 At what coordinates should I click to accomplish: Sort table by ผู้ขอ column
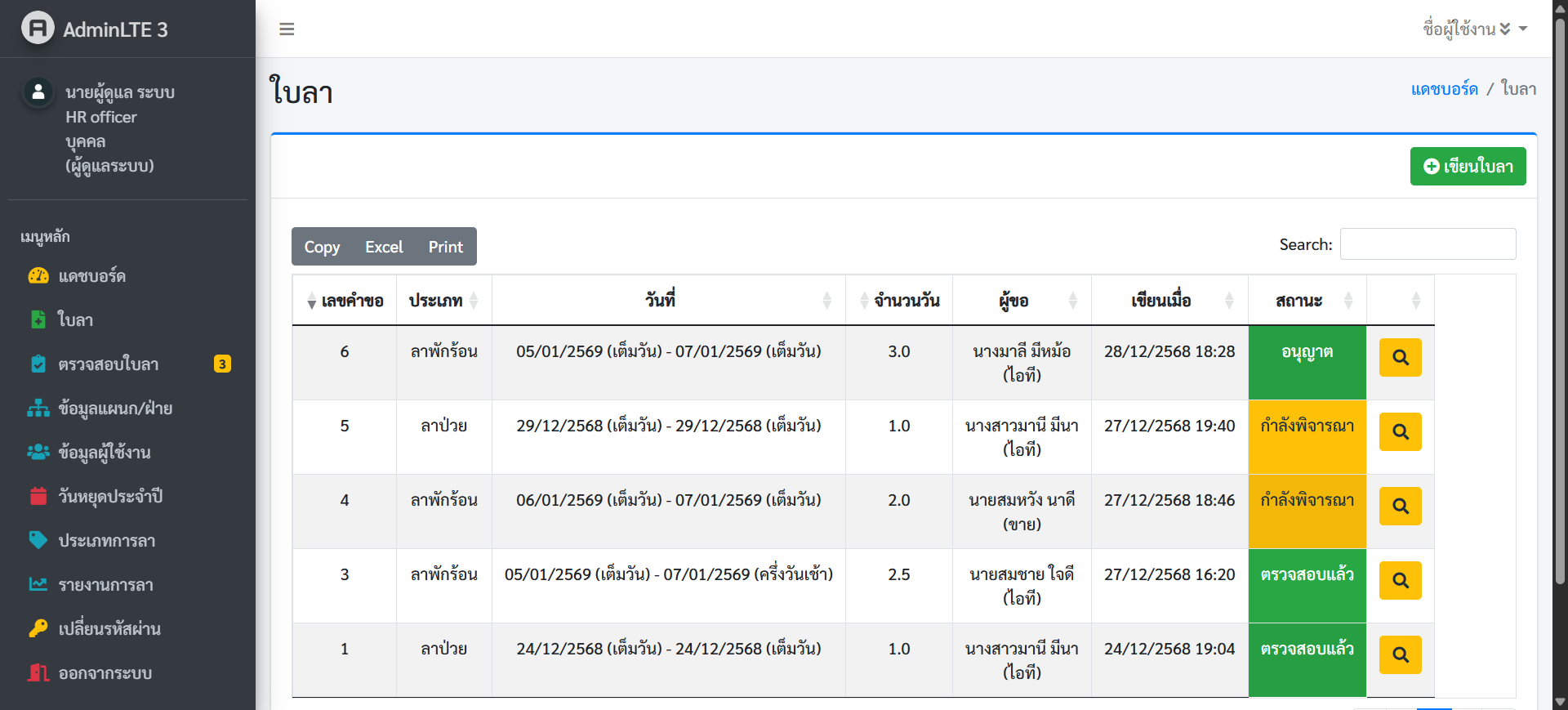pyautogui.click(x=1021, y=301)
